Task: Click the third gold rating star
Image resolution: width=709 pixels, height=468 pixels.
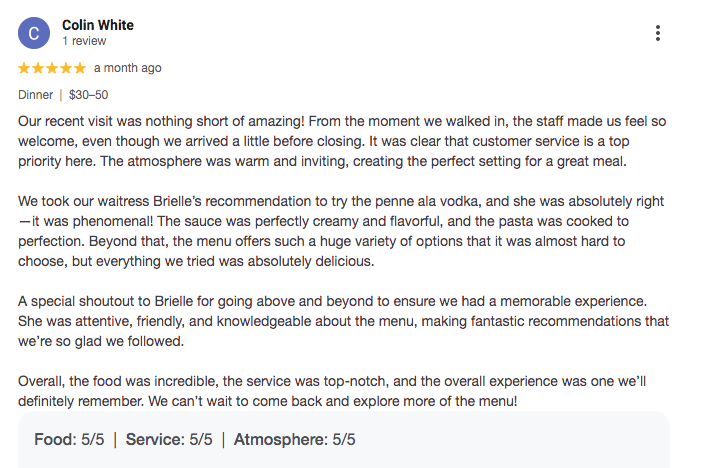Action: (x=52, y=68)
